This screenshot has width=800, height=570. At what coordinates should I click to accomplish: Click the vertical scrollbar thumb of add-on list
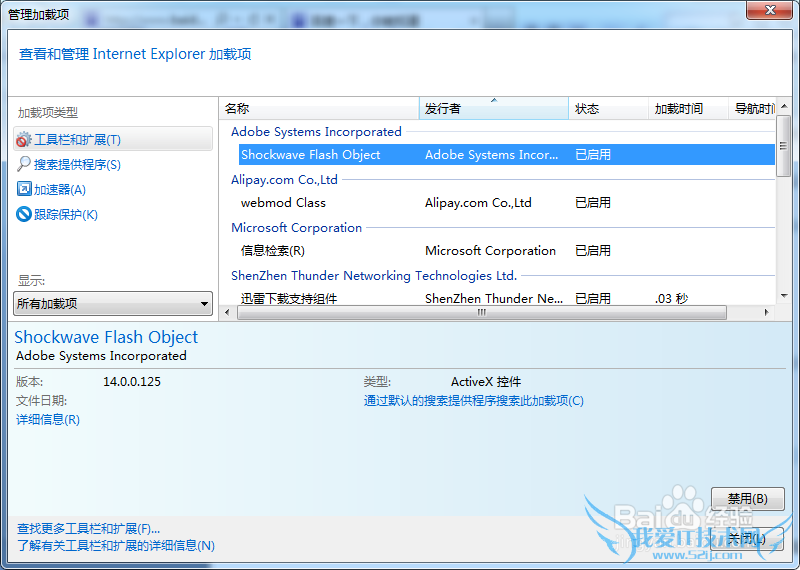(x=784, y=146)
